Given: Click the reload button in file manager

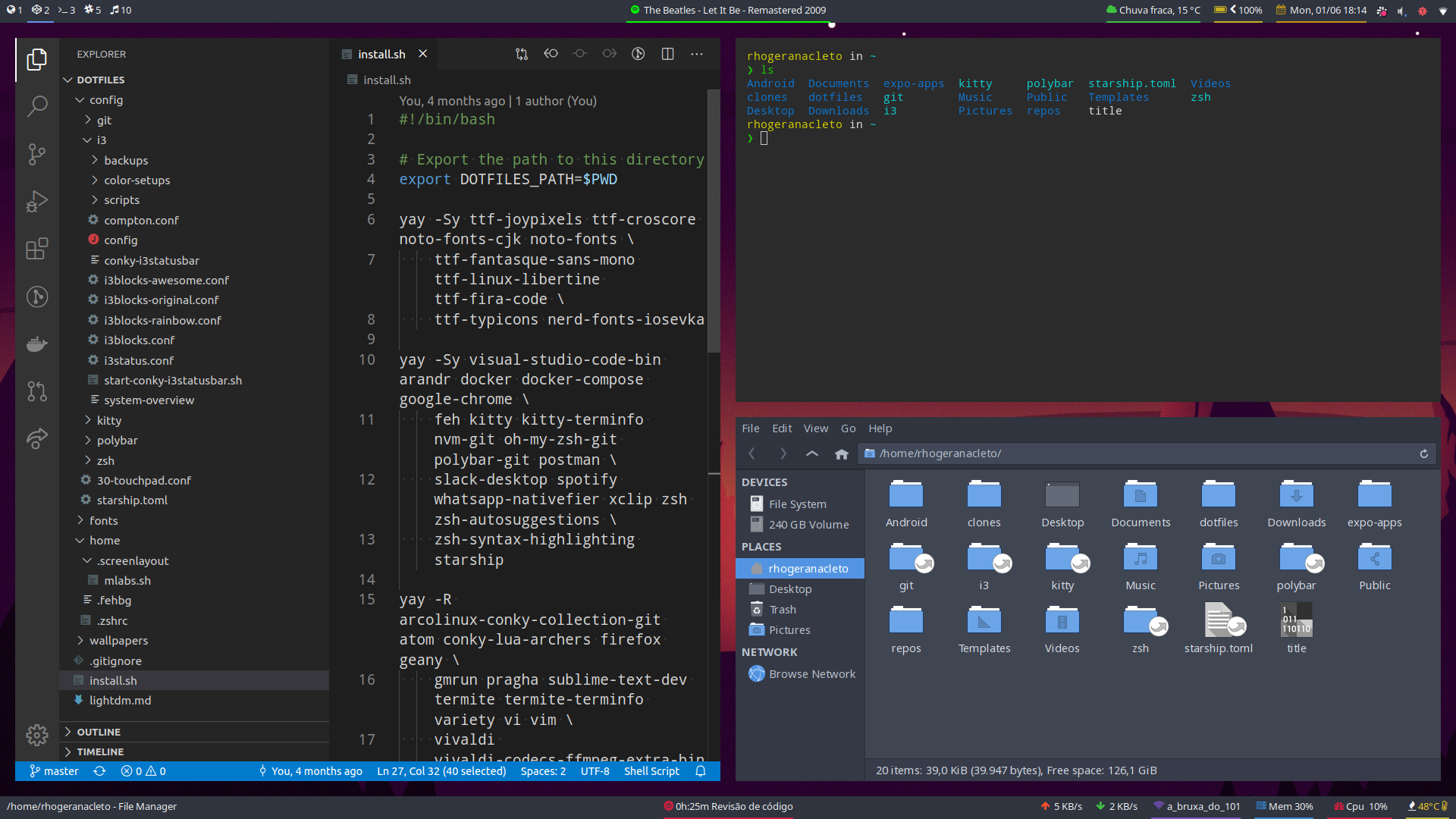Looking at the screenshot, I should (x=1423, y=453).
